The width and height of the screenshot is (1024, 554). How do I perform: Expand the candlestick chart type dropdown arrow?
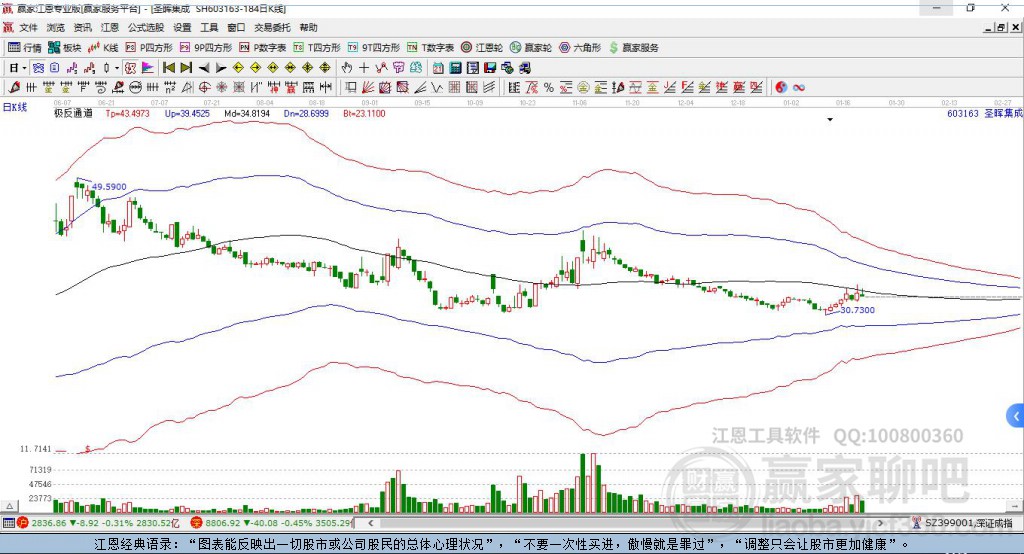pos(117,68)
